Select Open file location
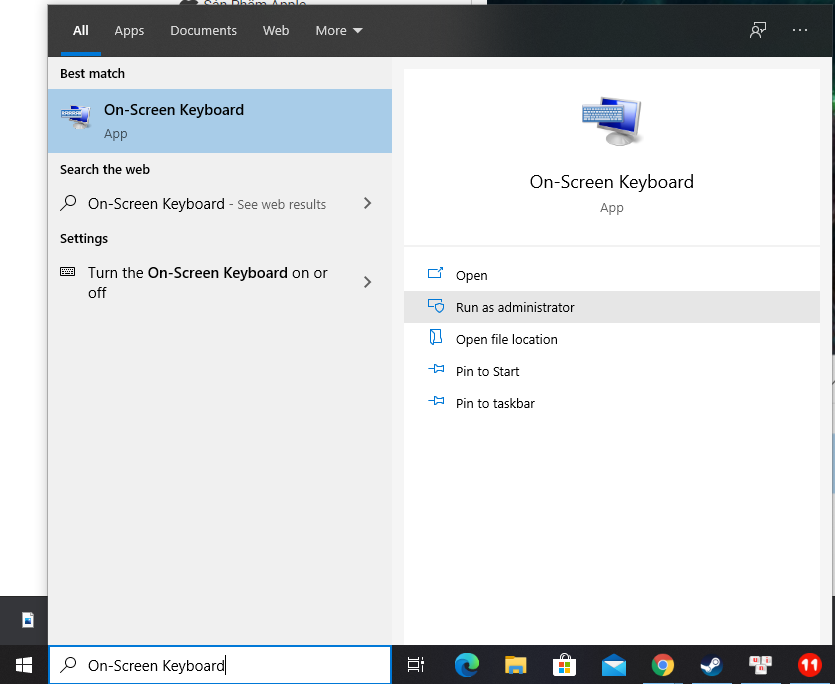The image size is (835, 684). tap(506, 340)
